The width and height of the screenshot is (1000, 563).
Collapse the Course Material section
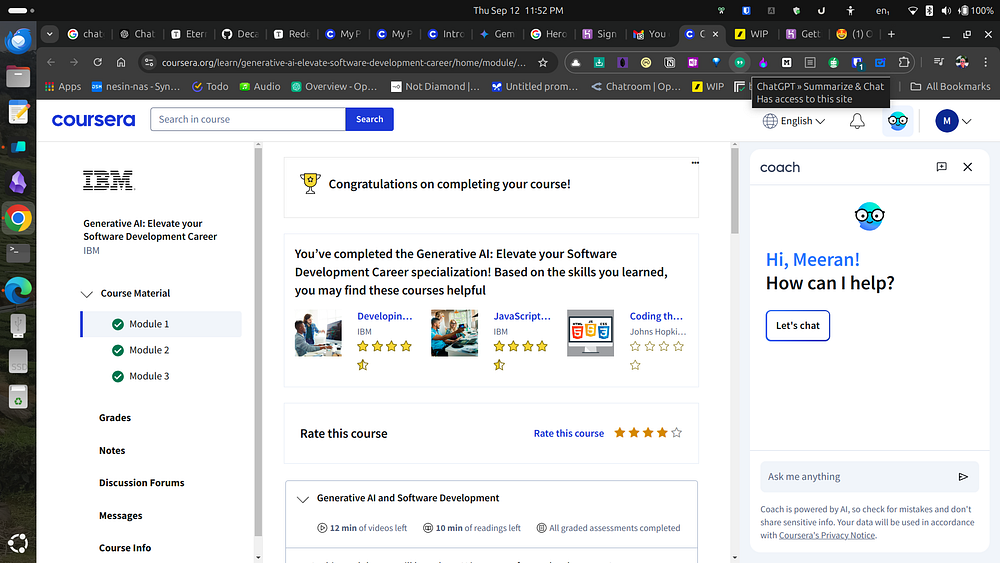87,294
